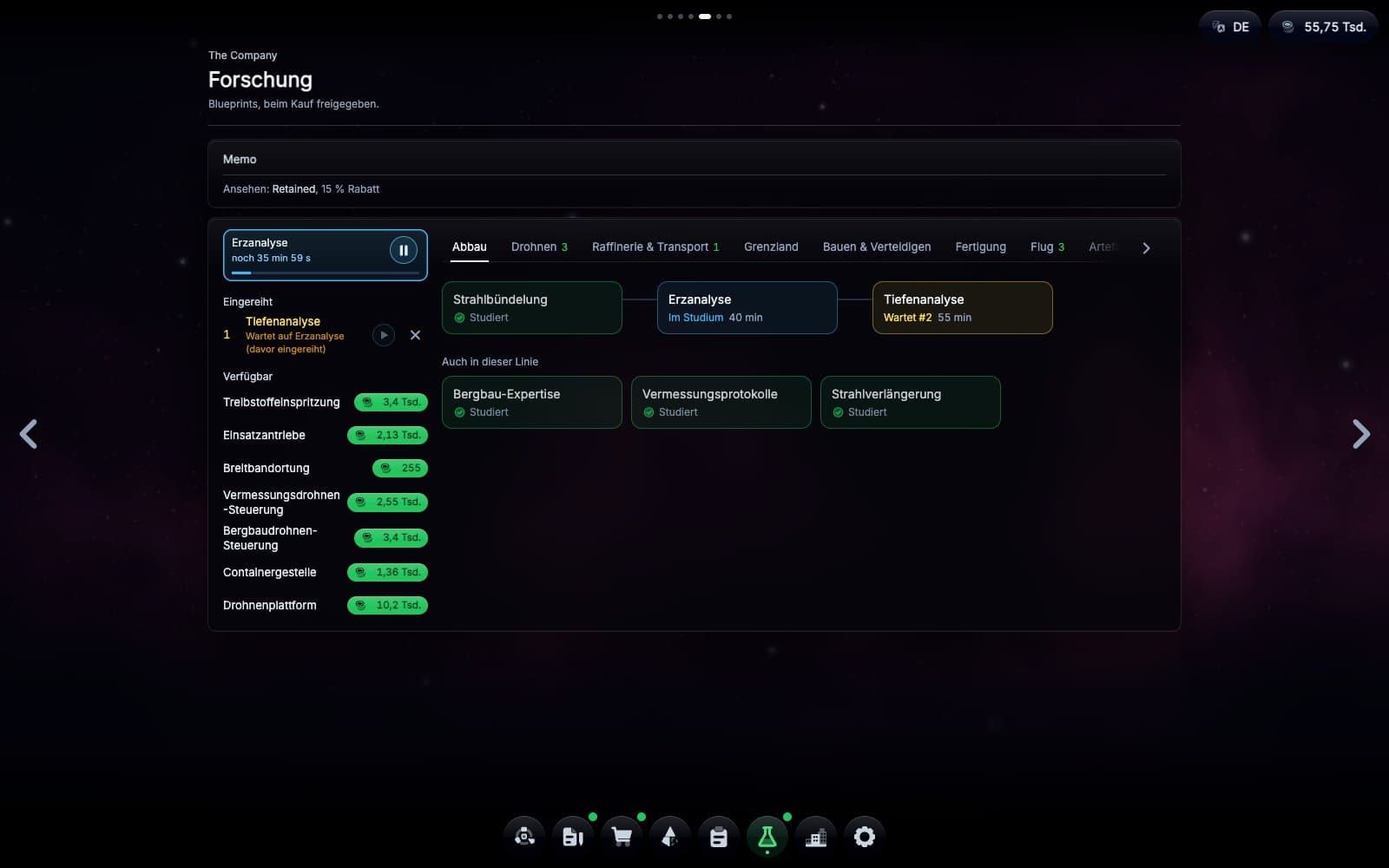Image resolution: width=1389 pixels, height=868 pixels.
Task: Open the recycle-cycle icon in bottom dock
Action: coord(524,837)
